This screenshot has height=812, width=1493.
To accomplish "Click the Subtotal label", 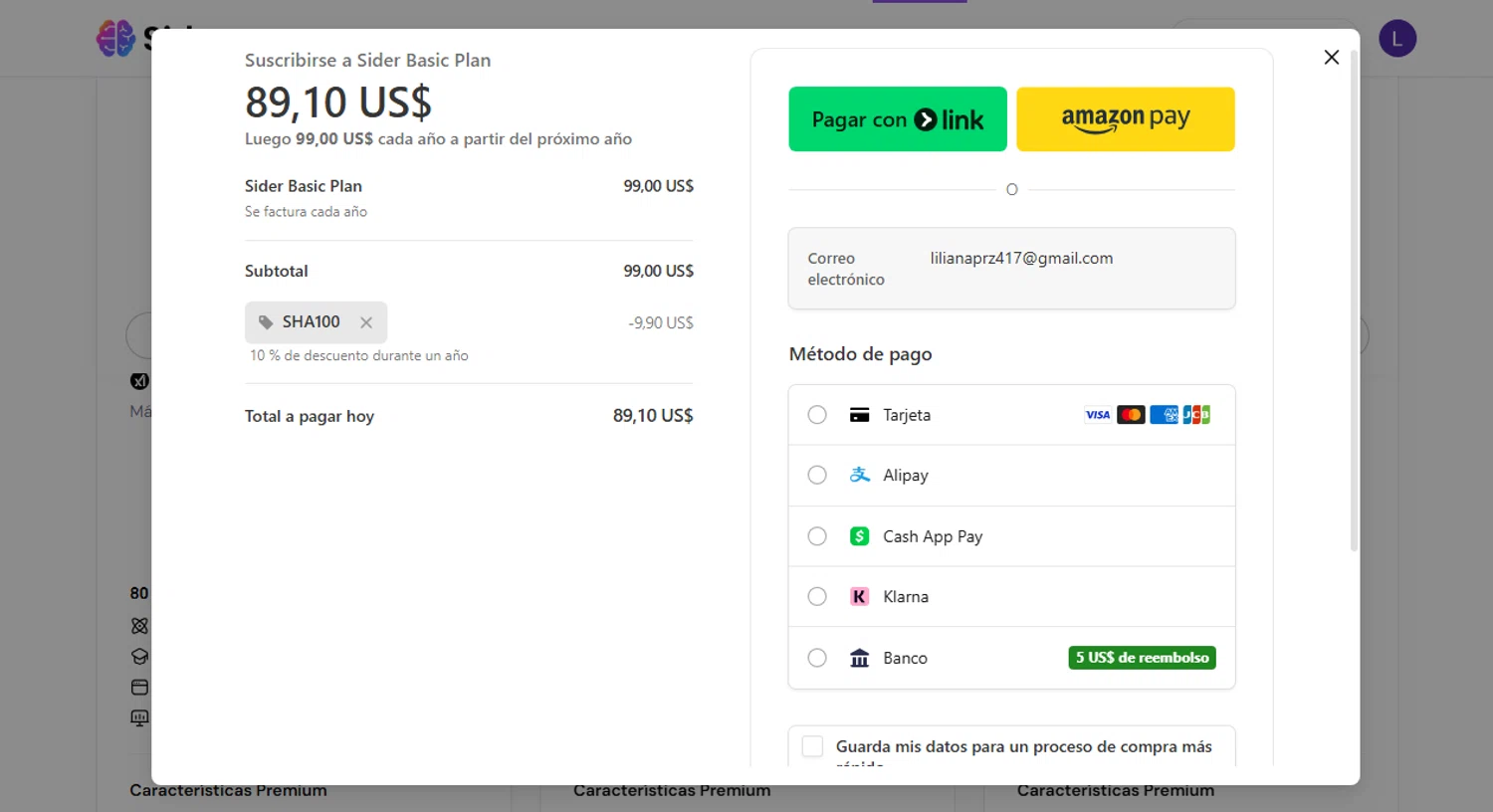I will 277,271.
